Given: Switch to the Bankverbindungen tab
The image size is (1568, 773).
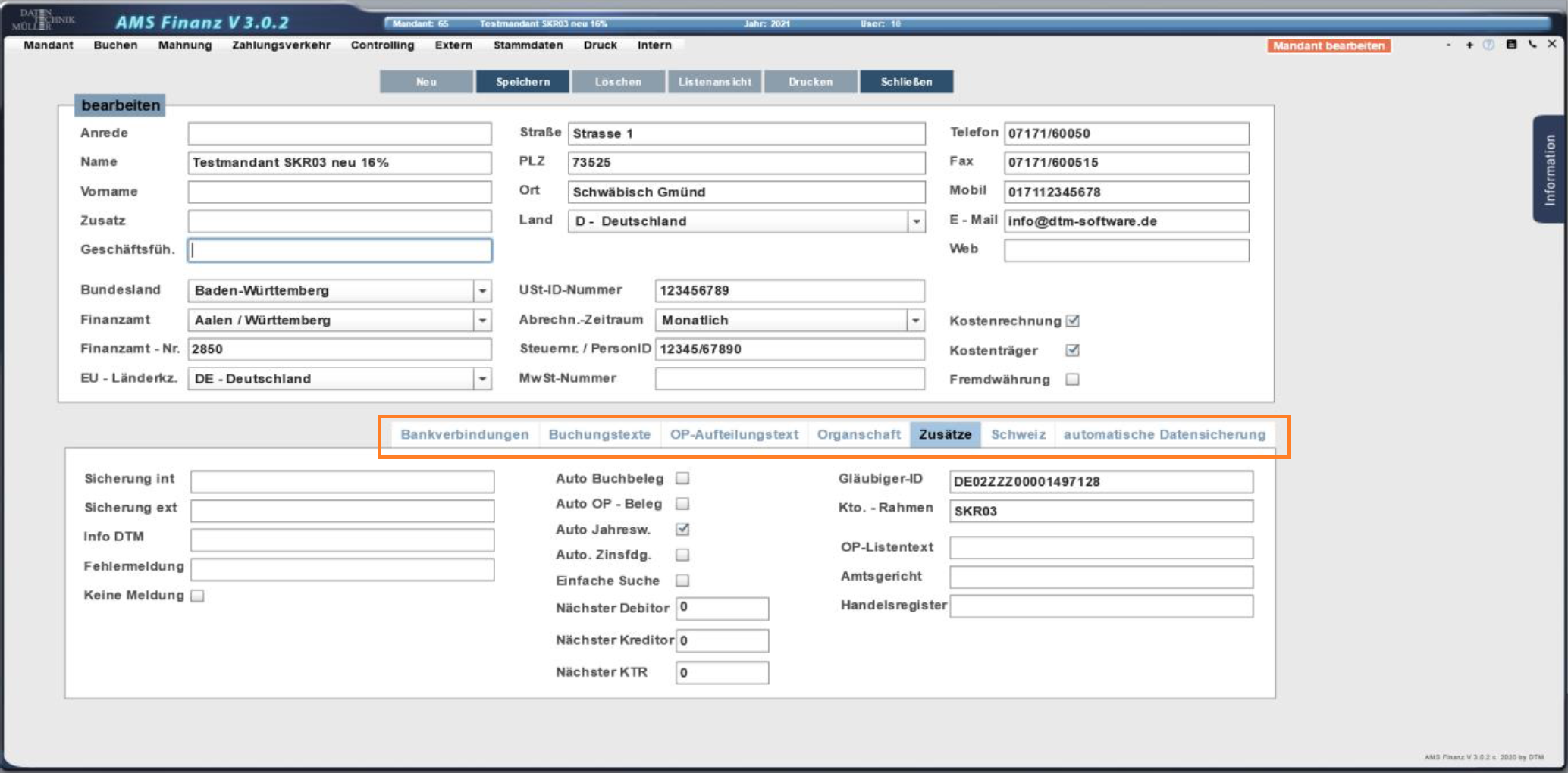Looking at the screenshot, I should coord(464,434).
